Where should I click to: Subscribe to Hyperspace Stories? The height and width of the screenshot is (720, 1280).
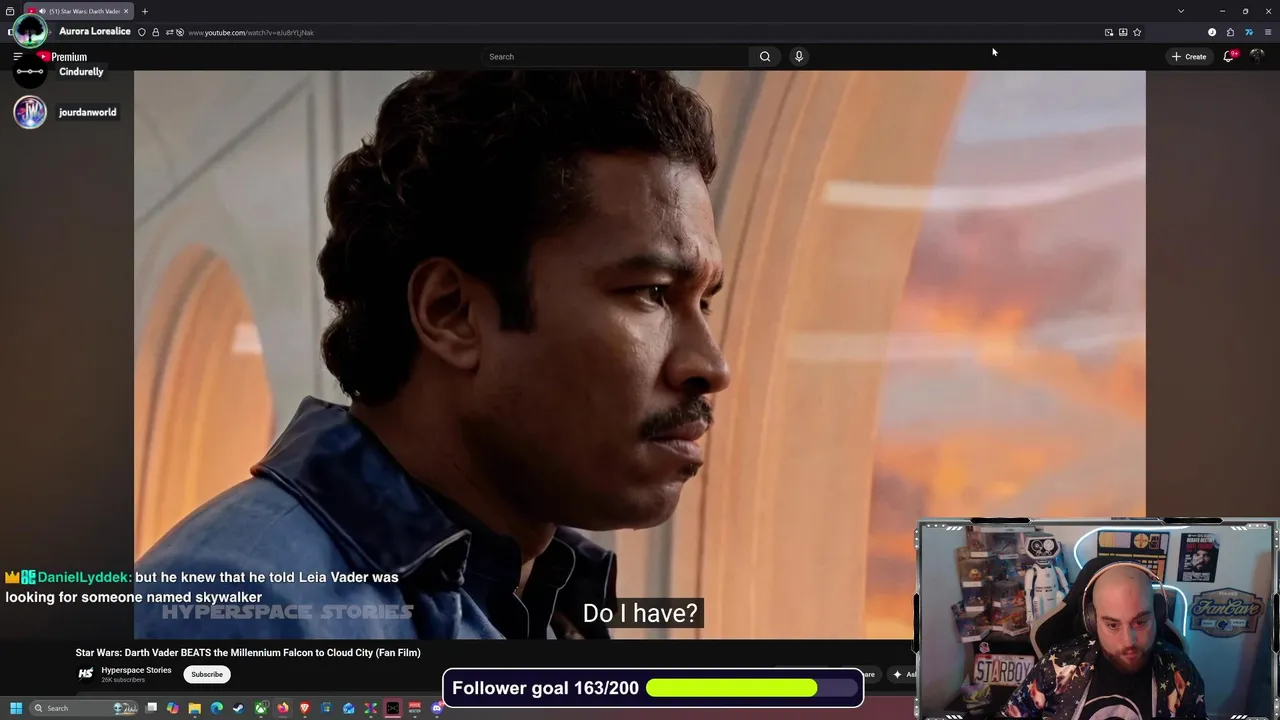(x=207, y=674)
